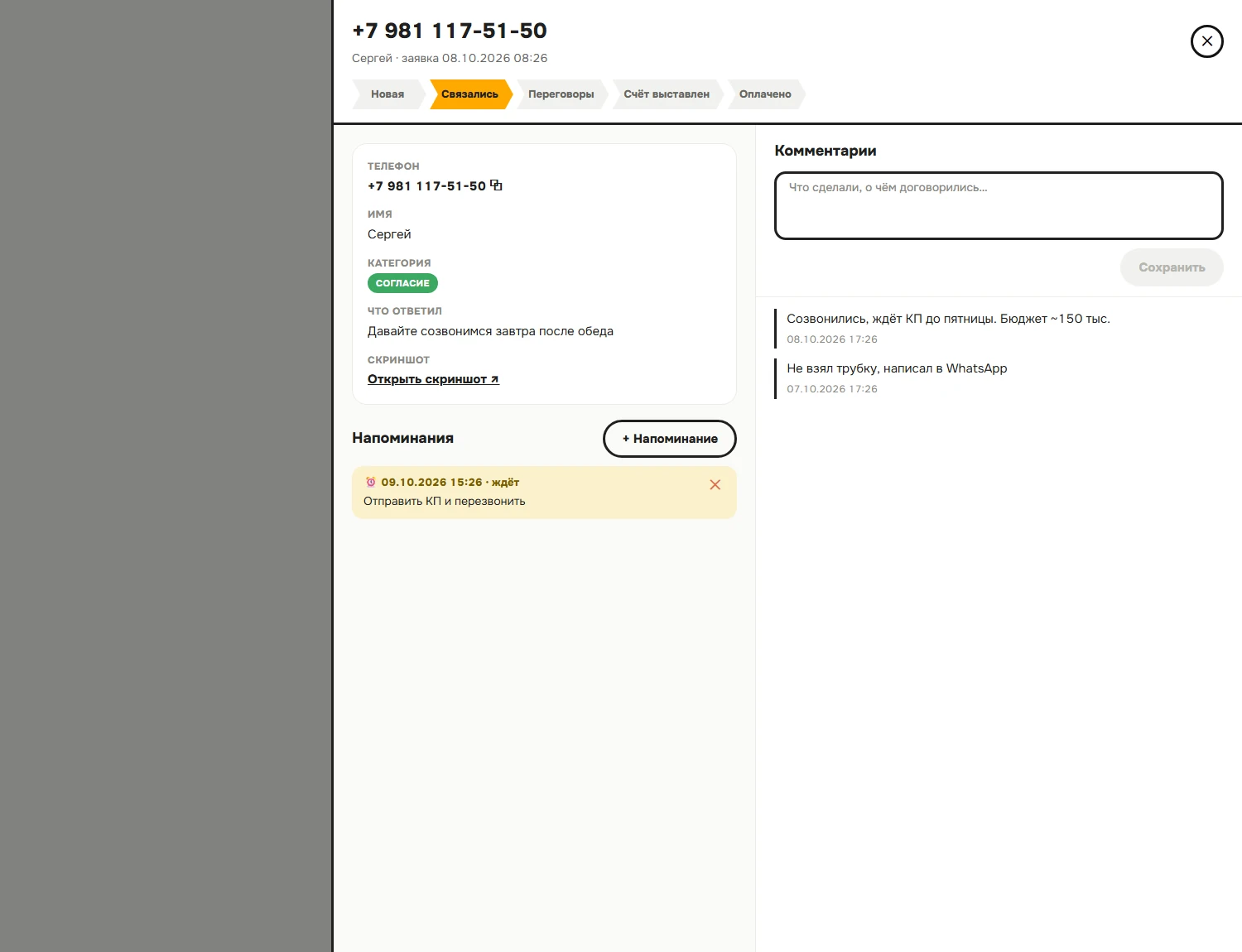The image size is (1242, 952).
Task: Select the Связались stage
Action: 470,94
